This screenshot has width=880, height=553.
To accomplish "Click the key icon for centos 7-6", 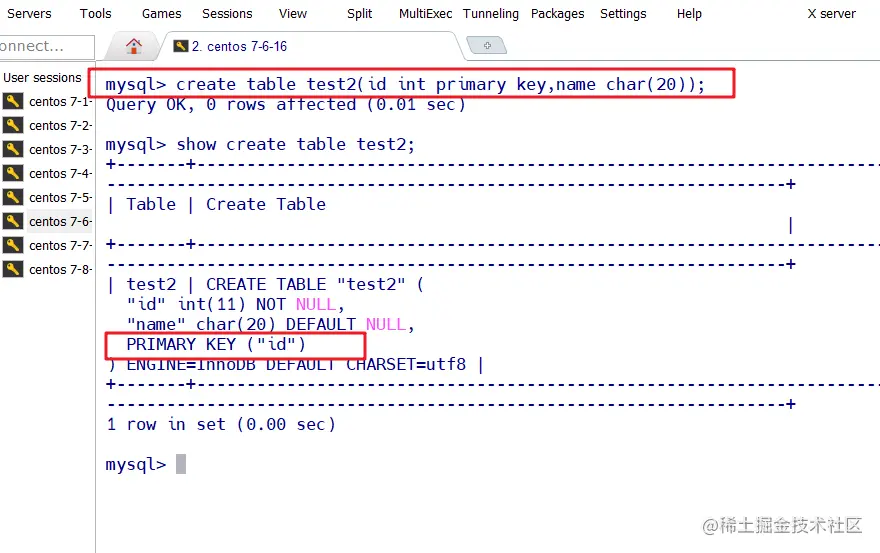I will pos(13,221).
